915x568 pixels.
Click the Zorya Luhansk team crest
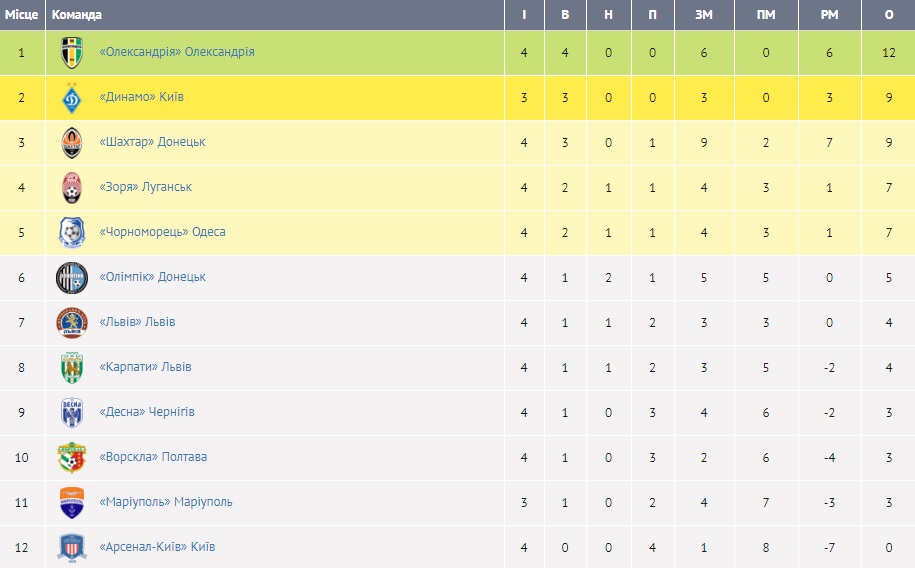pyautogui.click(x=72, y=187)
